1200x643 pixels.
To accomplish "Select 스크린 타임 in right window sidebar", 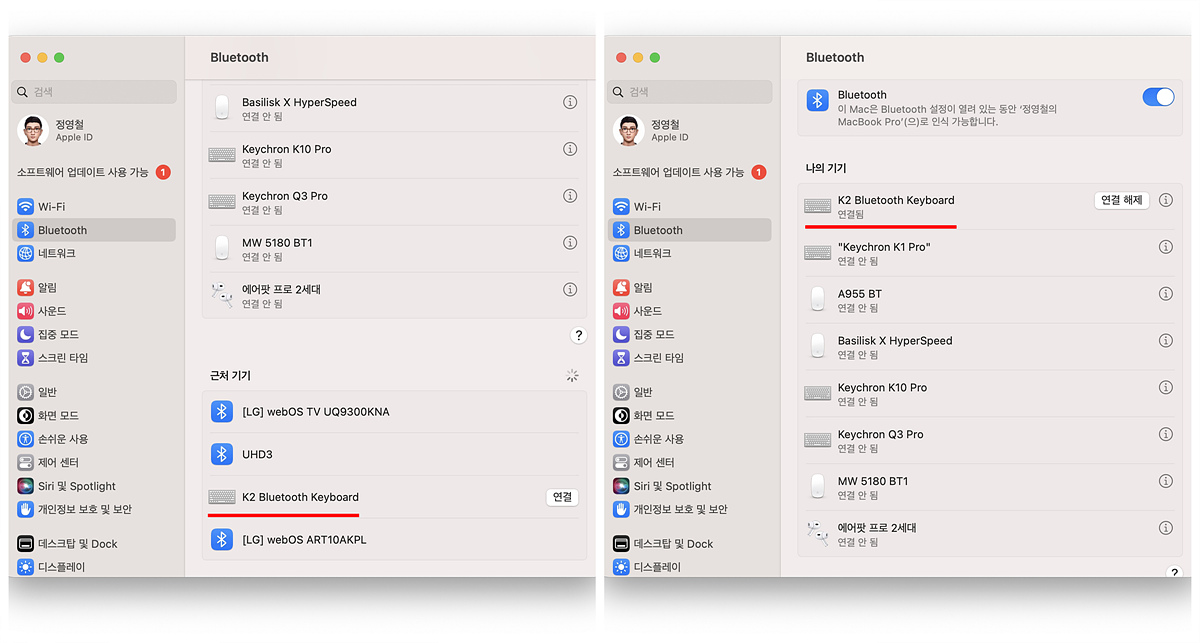I will click(690, 358).
